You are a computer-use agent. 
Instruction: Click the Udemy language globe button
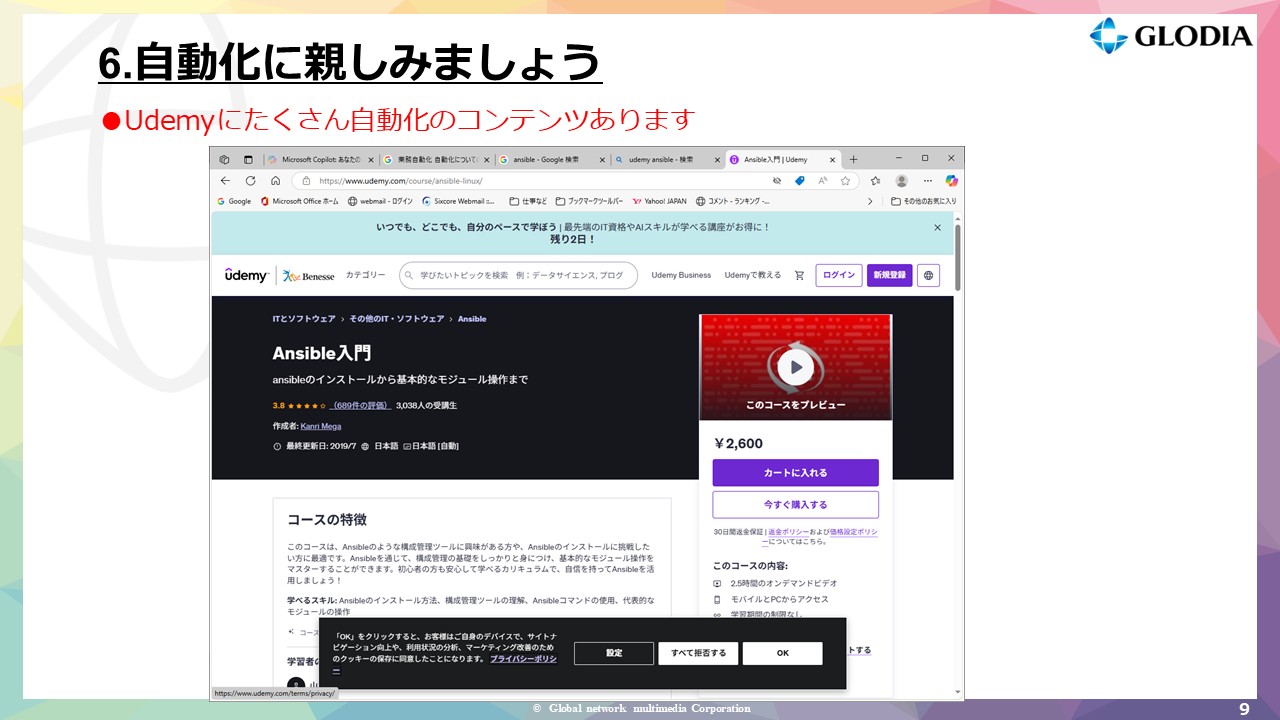(928, 275)
